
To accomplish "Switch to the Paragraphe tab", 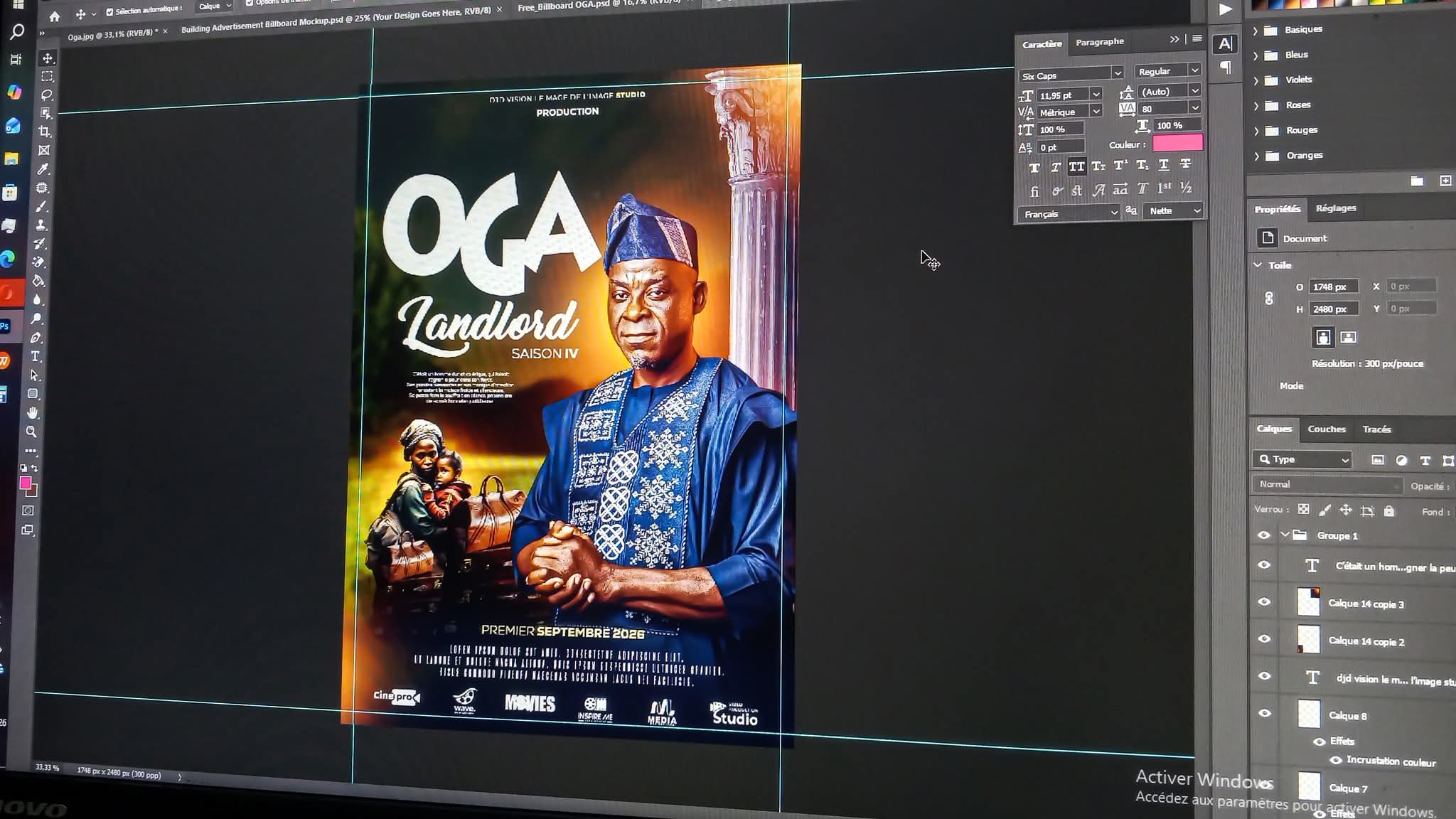I will (x=1100, y=42).
